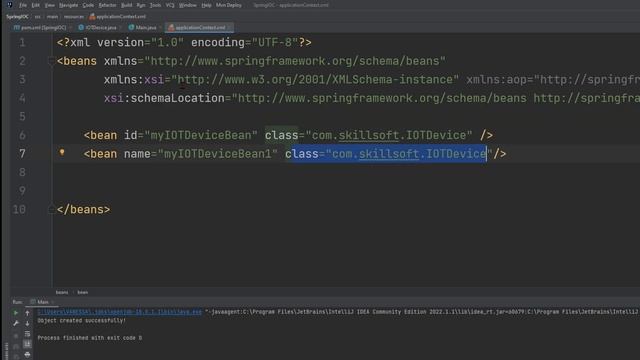This screenshot has height=360, width=640.
Task: Click resources in the navigation breadcrumb
Action: (x=74, y=17)
